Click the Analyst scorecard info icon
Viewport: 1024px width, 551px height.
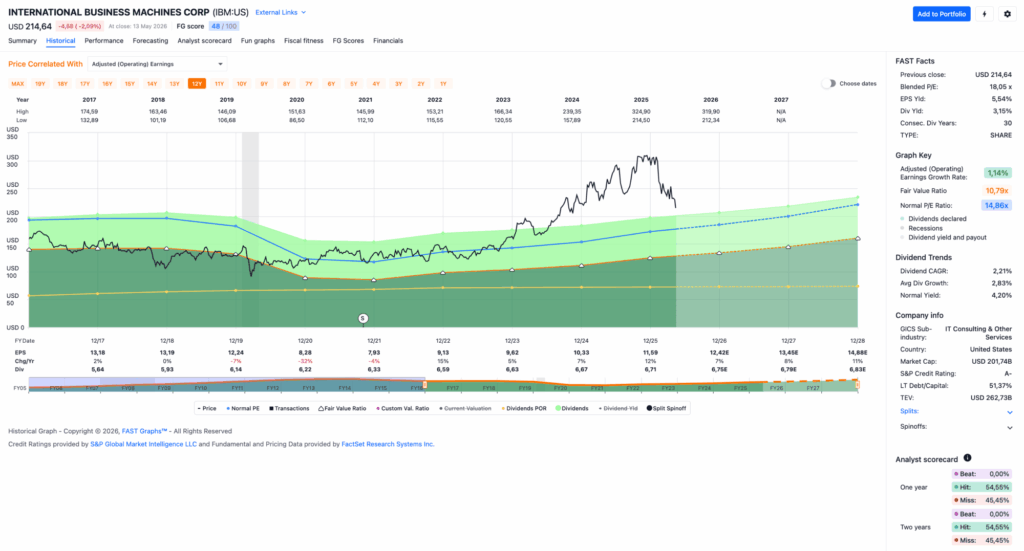point(967,458)
